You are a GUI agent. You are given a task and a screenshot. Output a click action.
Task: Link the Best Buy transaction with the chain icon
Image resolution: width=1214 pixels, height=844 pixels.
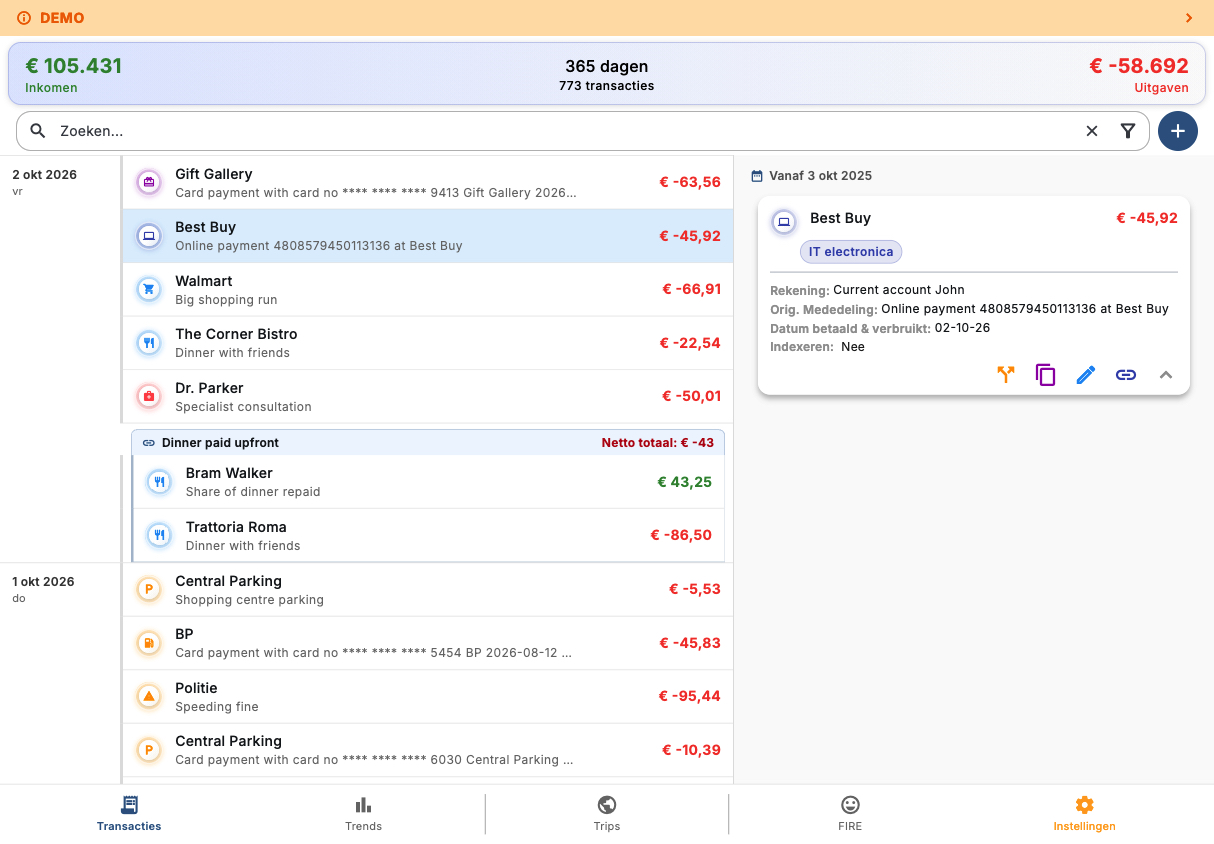point(1126,375)
